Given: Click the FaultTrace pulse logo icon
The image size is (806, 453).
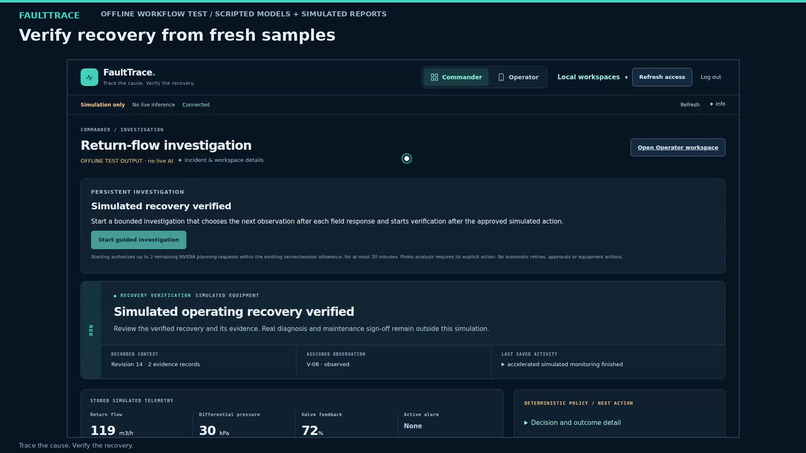Looking at the screenshot, I should pos(89,77).
